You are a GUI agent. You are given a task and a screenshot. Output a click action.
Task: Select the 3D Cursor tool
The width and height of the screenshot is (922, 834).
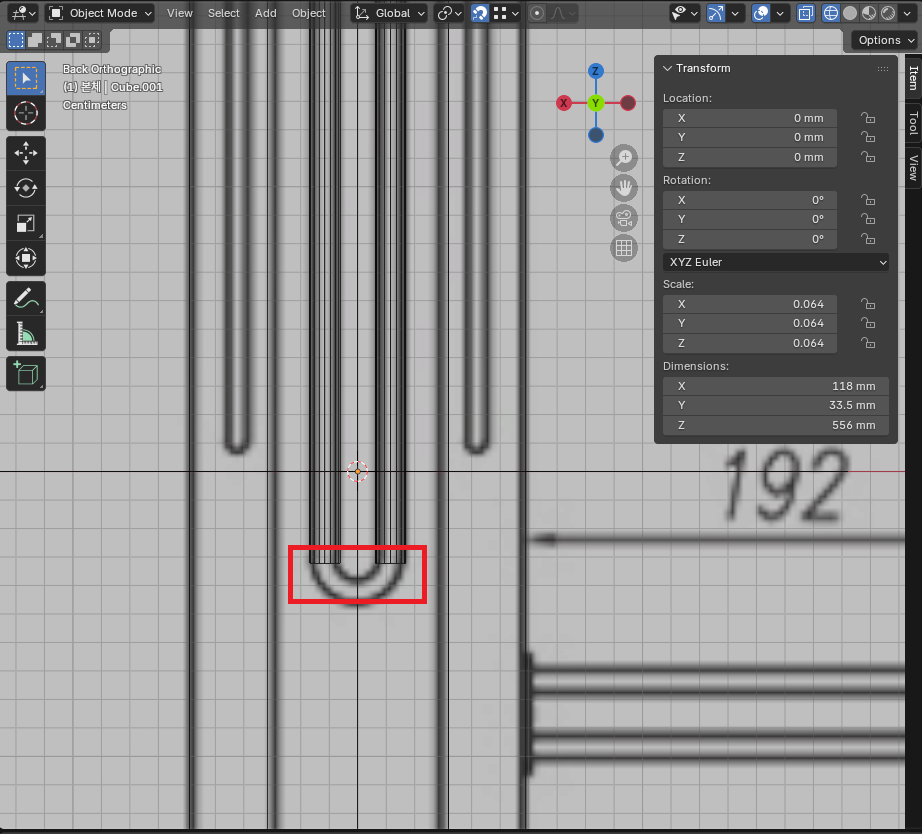pyautogui.click(x=26, y=113)
